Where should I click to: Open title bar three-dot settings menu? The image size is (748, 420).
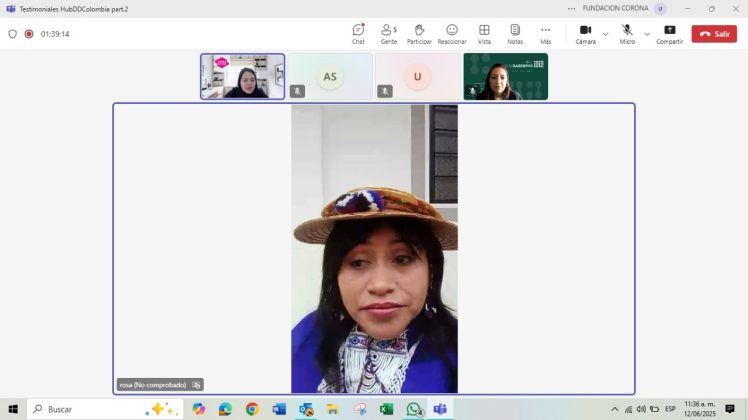point(571,9)
